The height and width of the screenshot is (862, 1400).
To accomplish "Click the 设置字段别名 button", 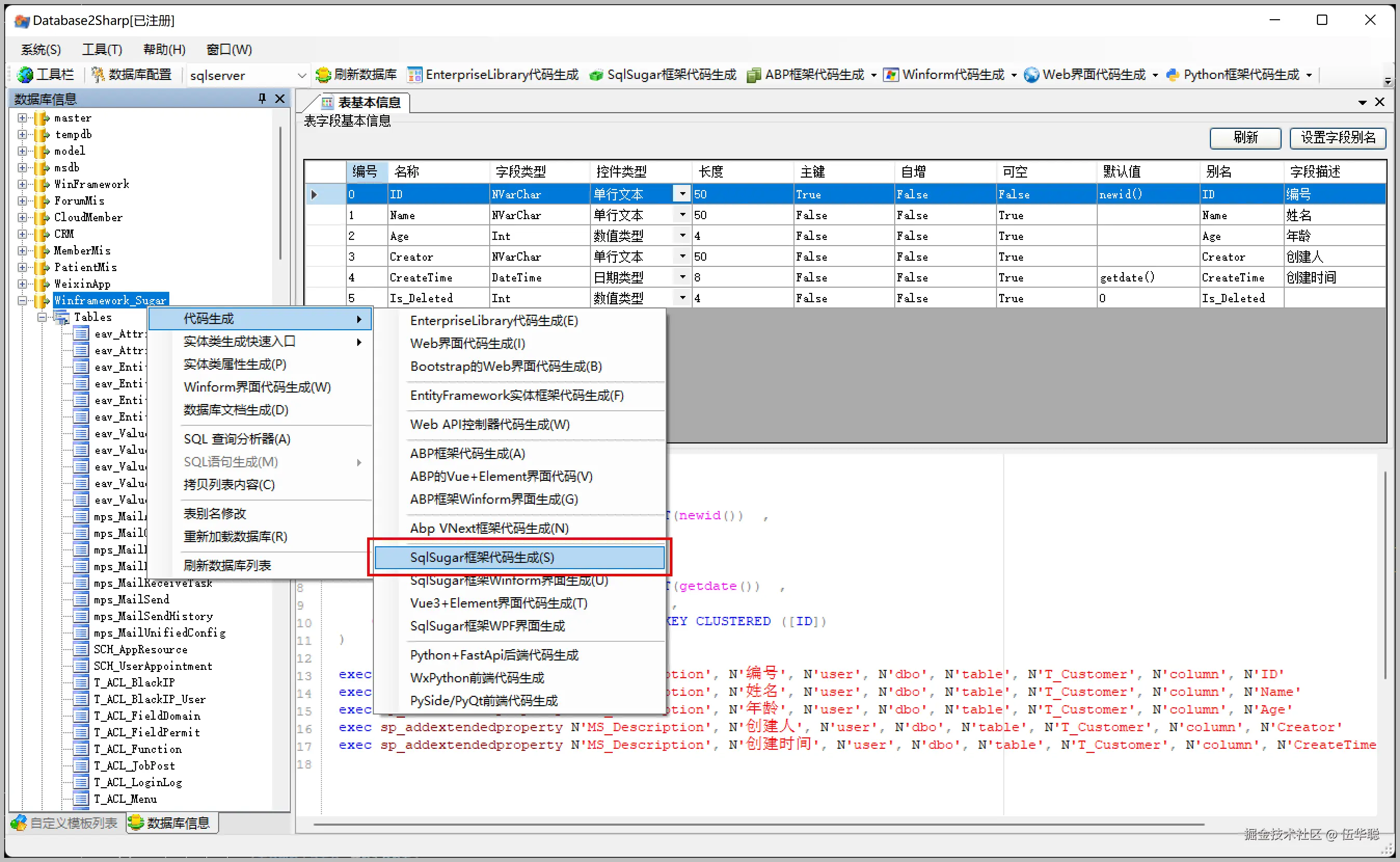I will coord(1337,138).
